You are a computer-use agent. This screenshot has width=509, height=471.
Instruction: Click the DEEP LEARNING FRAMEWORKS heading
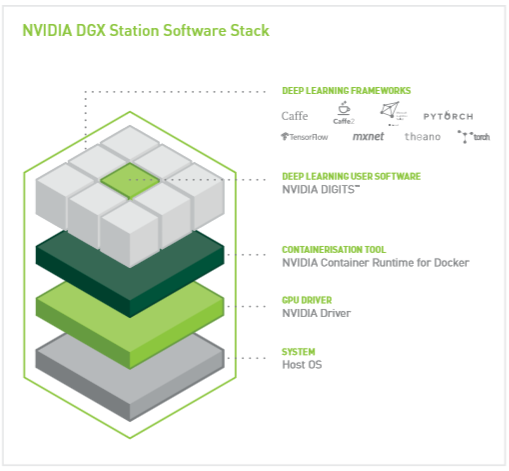(x=346, y=91)
